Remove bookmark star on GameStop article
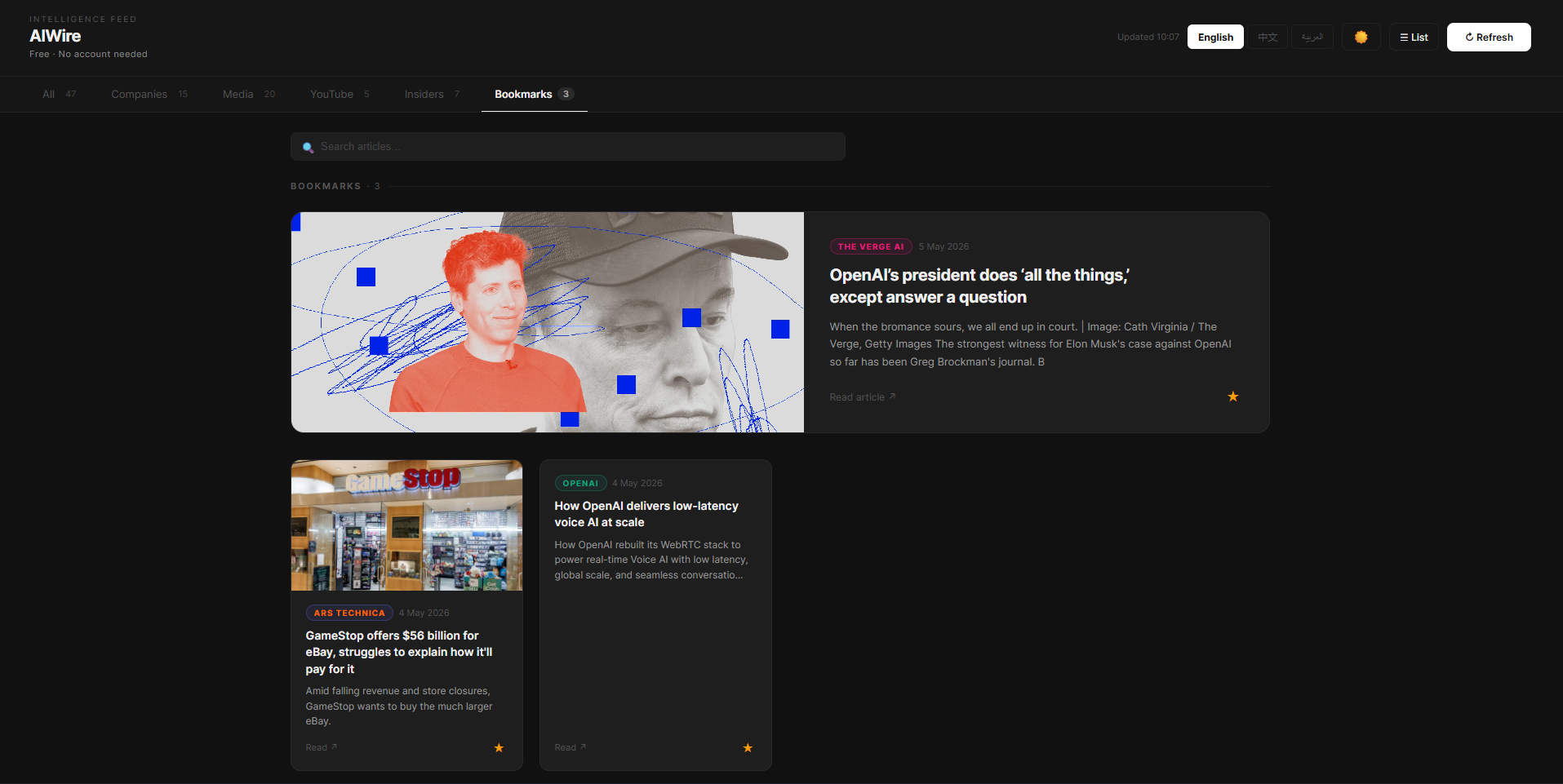 point(499,747)
